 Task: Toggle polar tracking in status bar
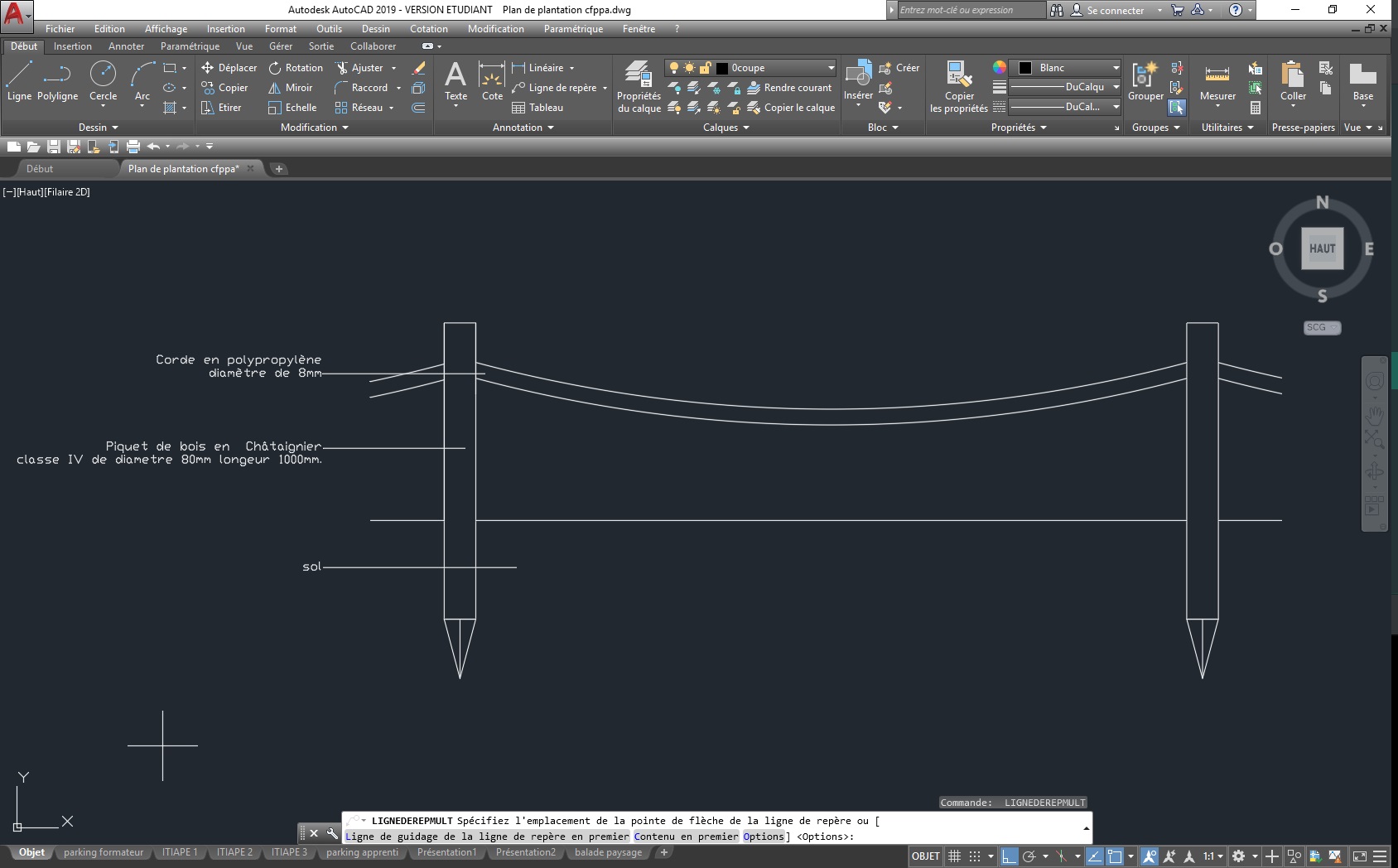click(1029, 856)
